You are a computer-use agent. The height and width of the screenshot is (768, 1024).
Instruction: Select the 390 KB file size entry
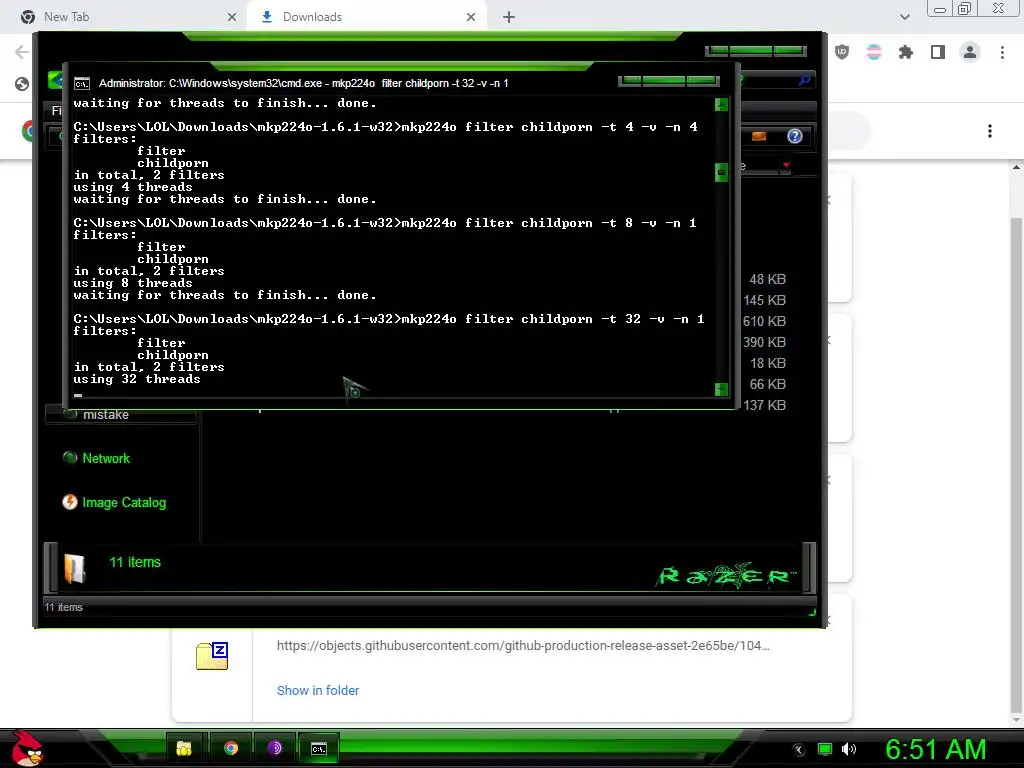764,342
